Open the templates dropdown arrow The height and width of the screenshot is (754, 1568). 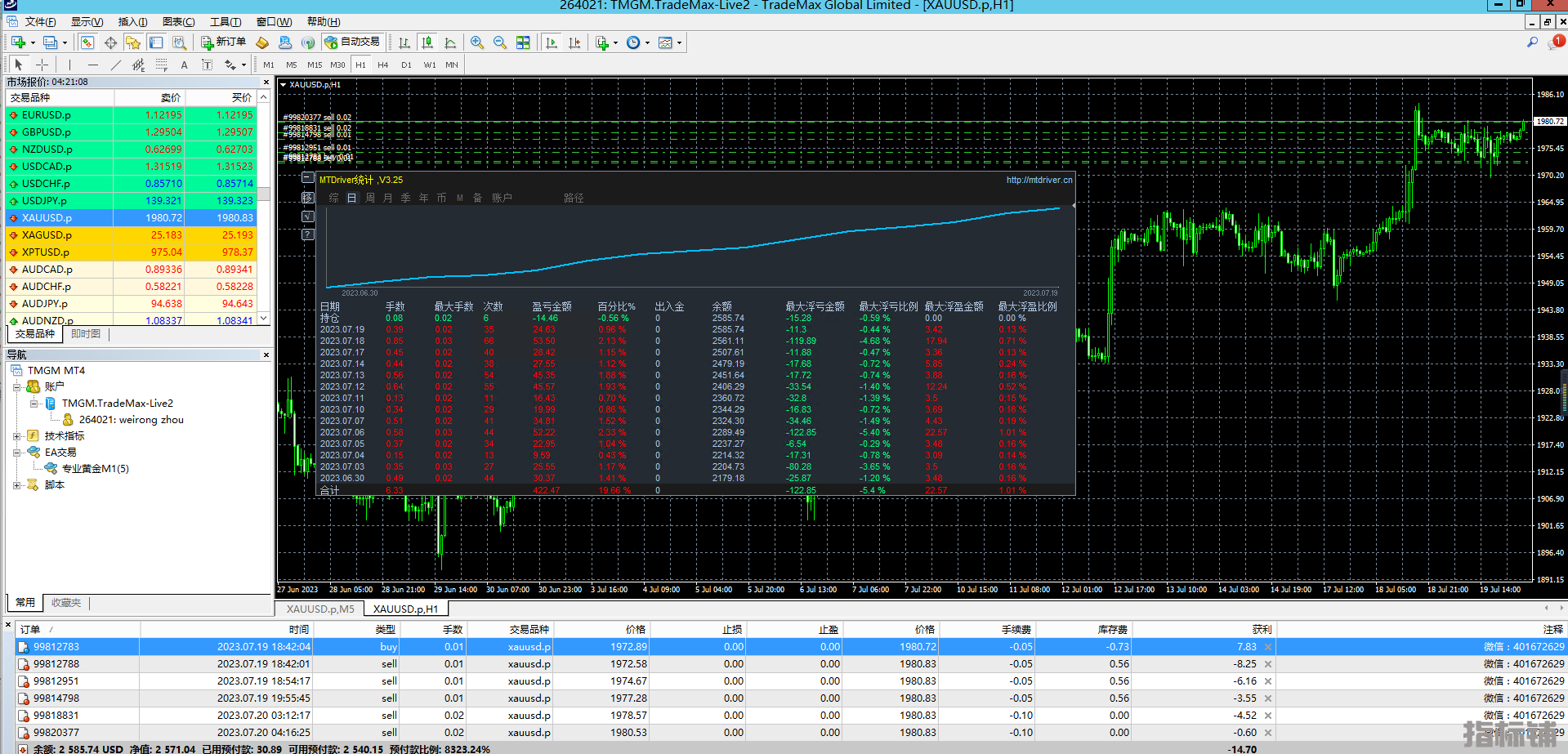point(679,43)
